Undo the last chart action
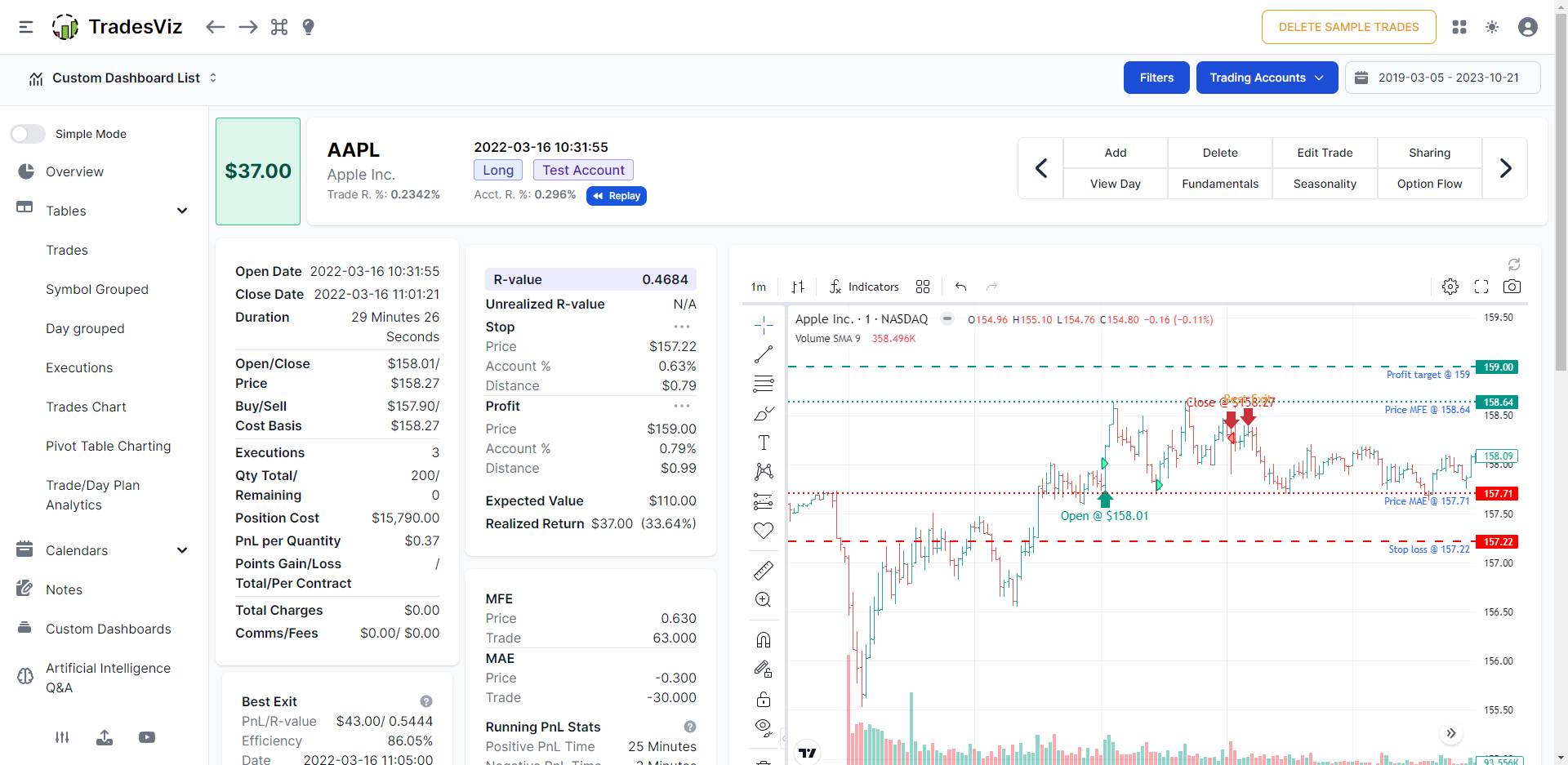The image size is (1568, 765). coord(961,287)
